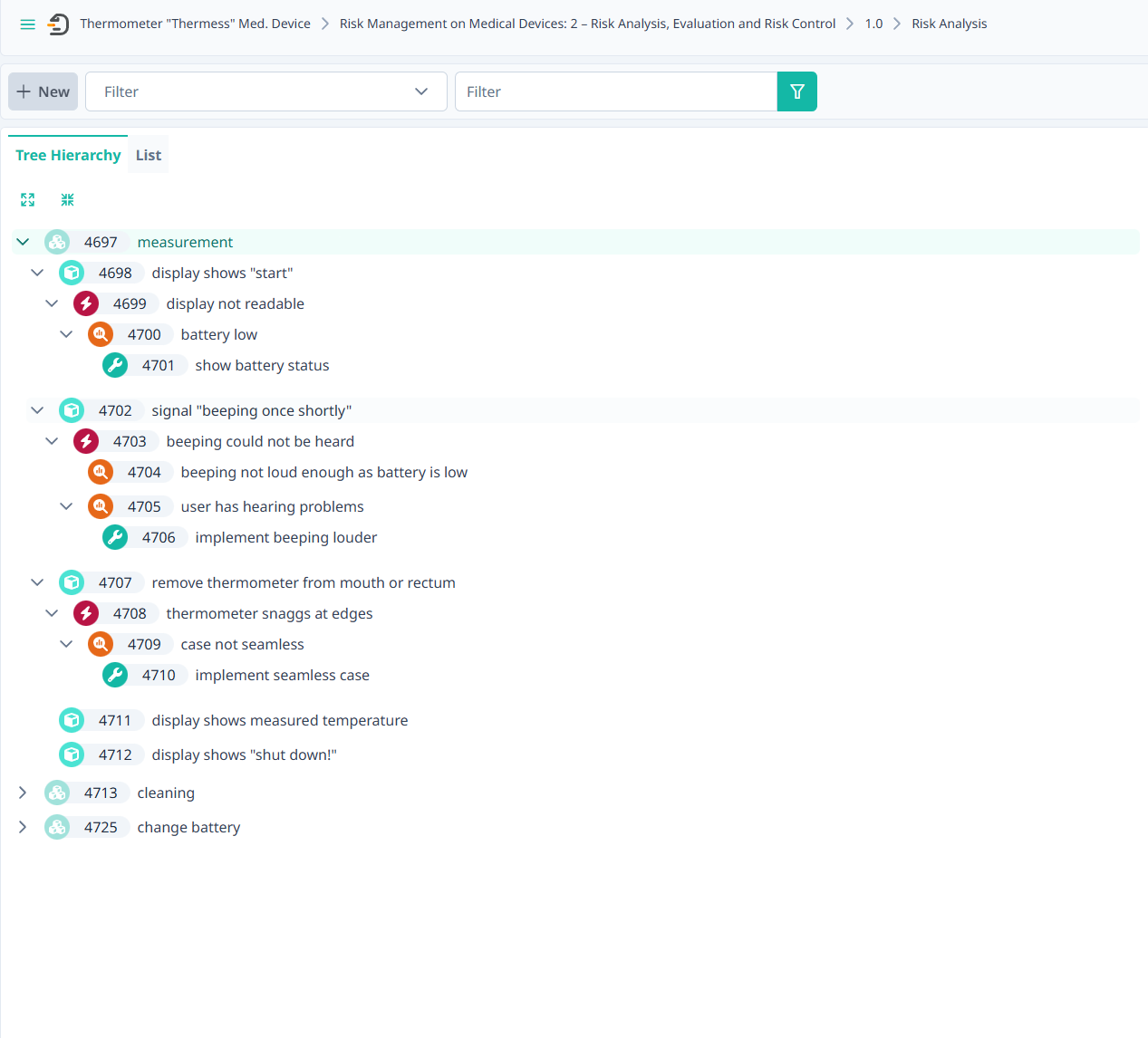This screenshot has height=1038, width=1148.
Task: Click step icon for 4712 shut down
Action: [x=72, y=754]
